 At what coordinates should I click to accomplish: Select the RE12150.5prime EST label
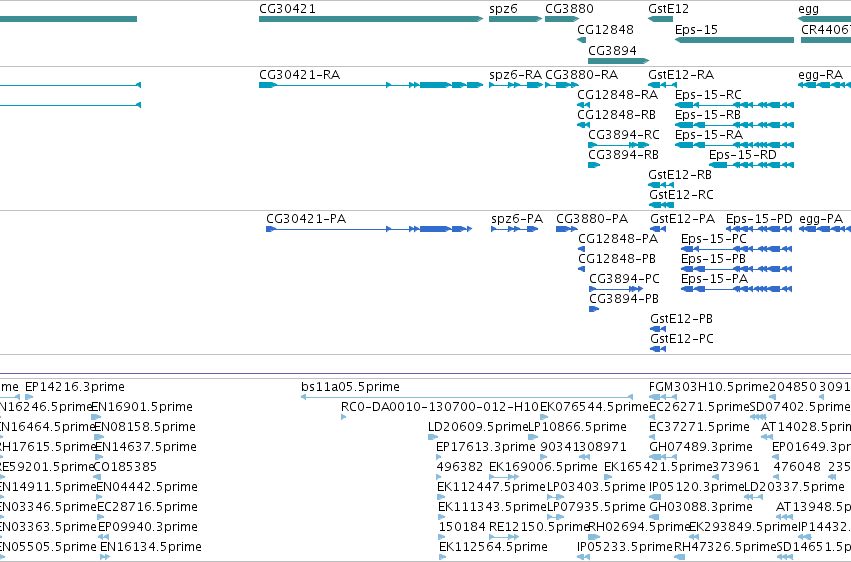click(539, 527)
